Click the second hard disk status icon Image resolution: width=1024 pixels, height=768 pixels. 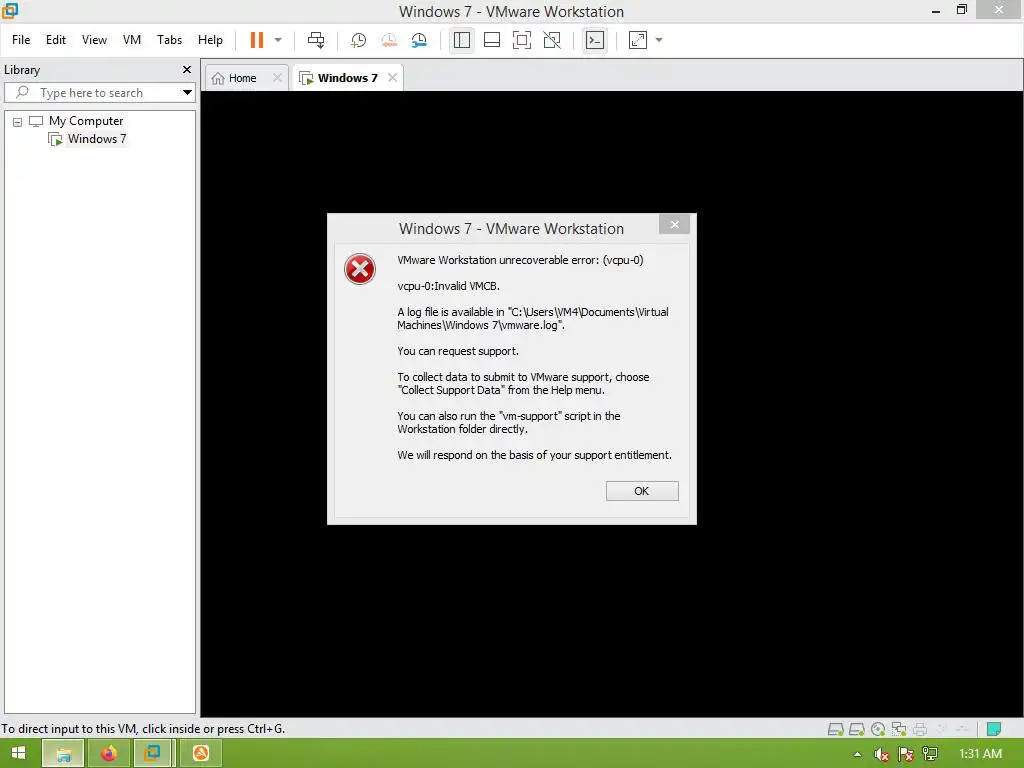[857, 729]
